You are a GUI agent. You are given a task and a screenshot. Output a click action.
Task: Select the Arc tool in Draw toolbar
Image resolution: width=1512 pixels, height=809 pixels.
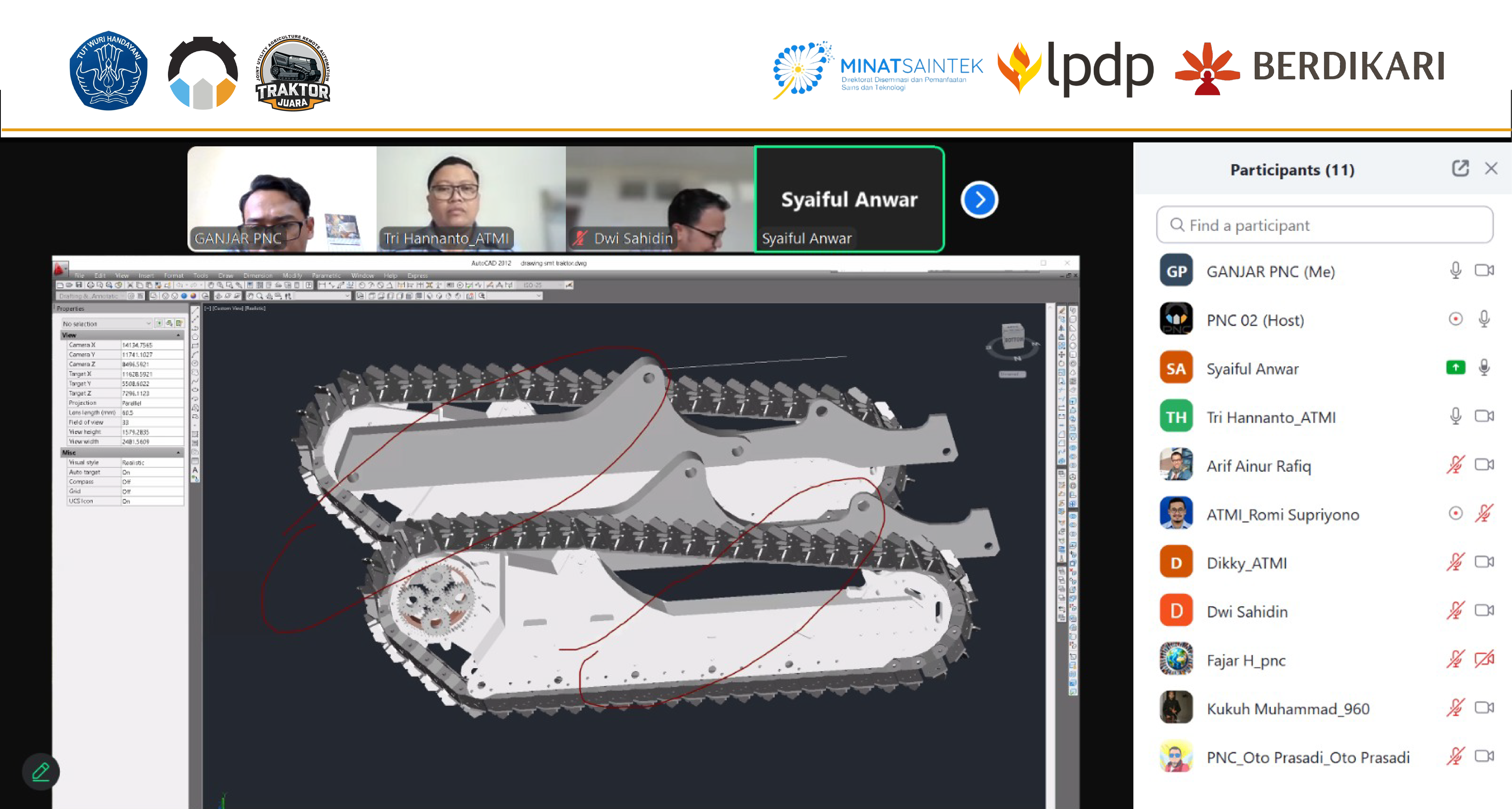(x=195, y=355)
